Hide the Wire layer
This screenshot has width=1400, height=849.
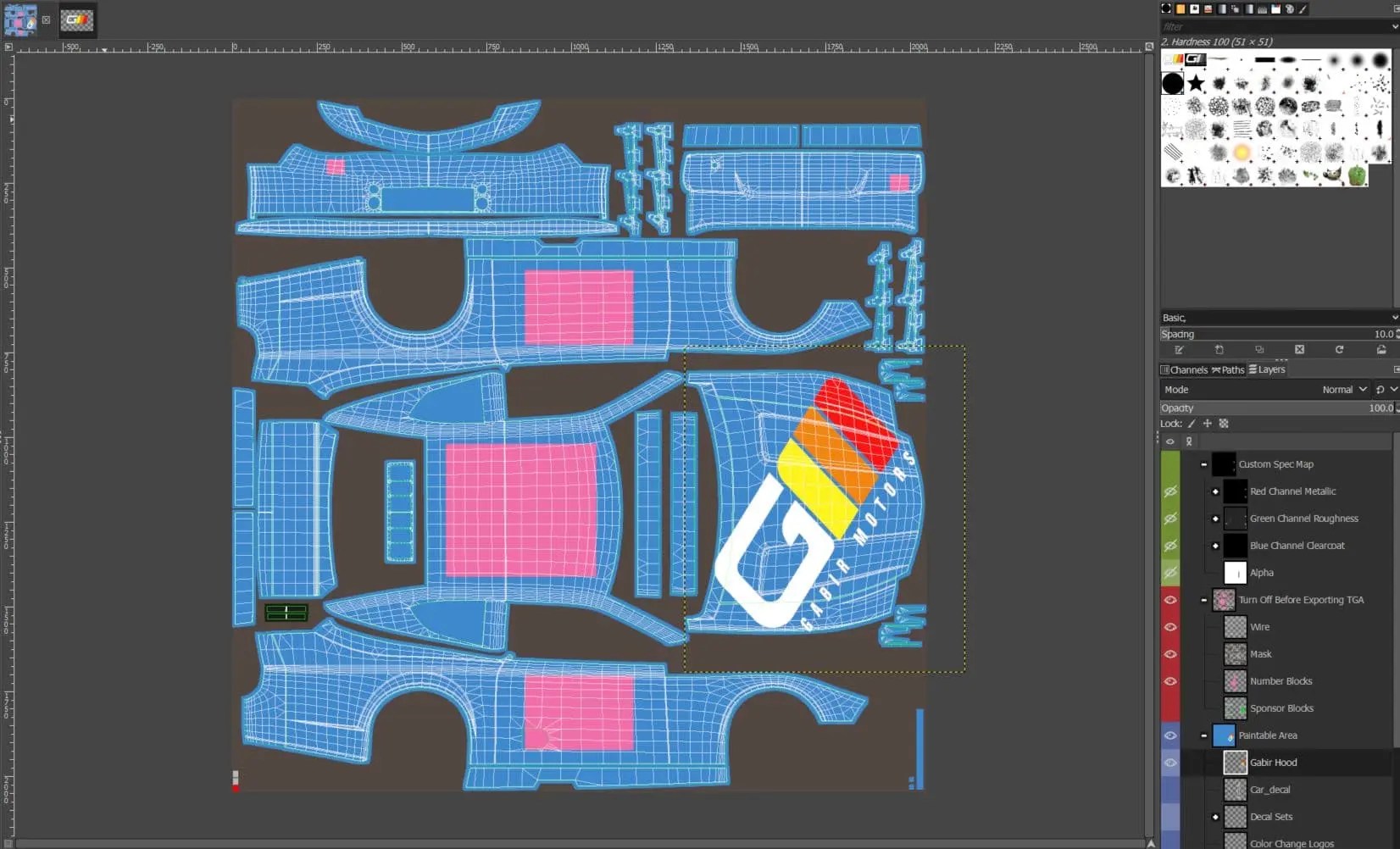click(1170, 627)
